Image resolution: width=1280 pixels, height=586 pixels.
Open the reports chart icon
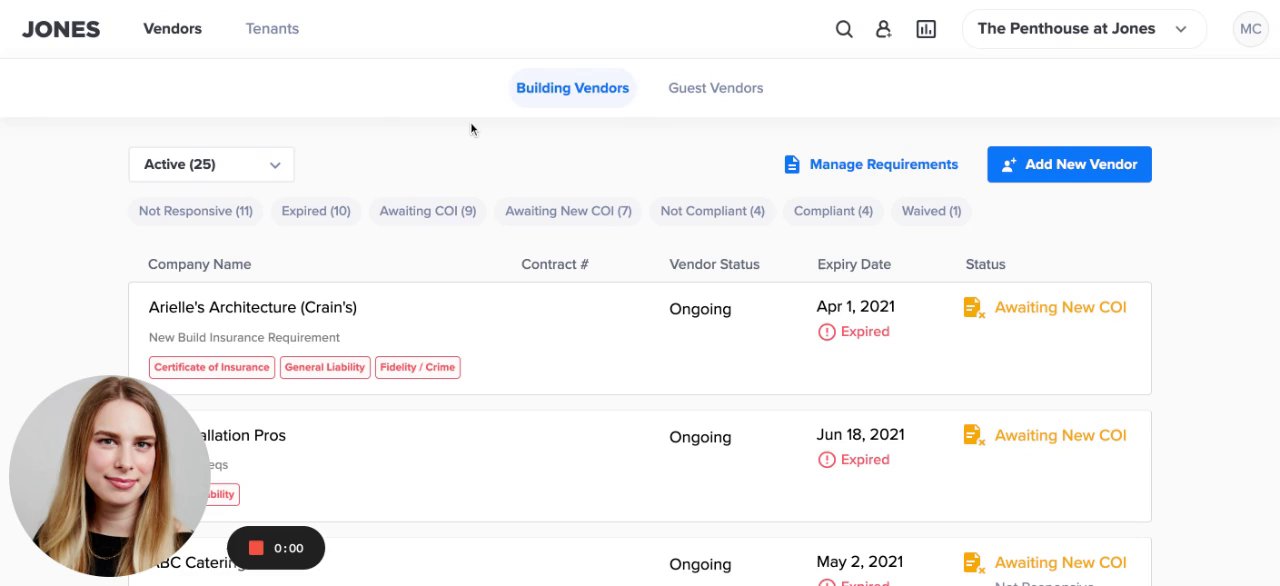926,29
